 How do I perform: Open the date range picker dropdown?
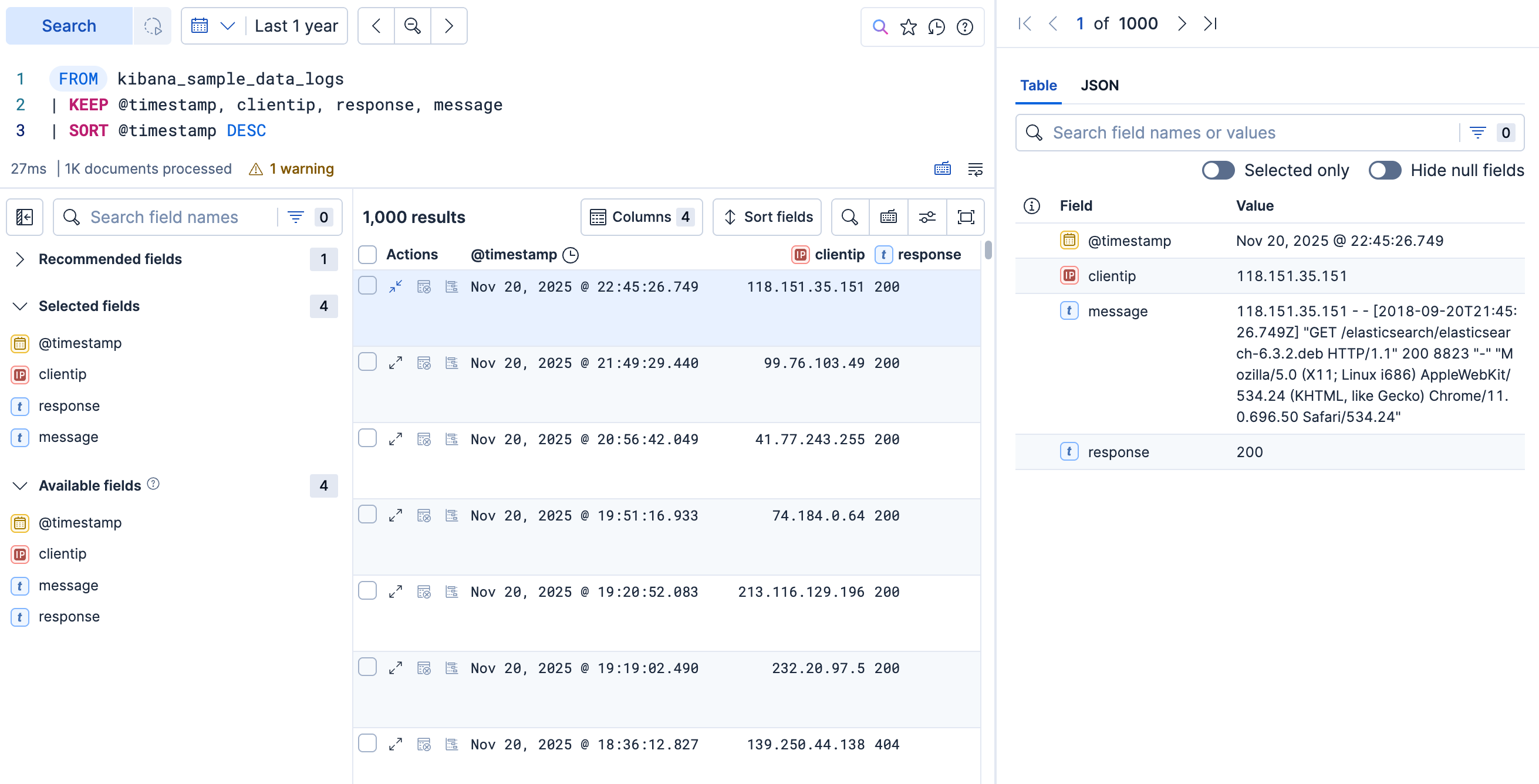coord(212,26)
